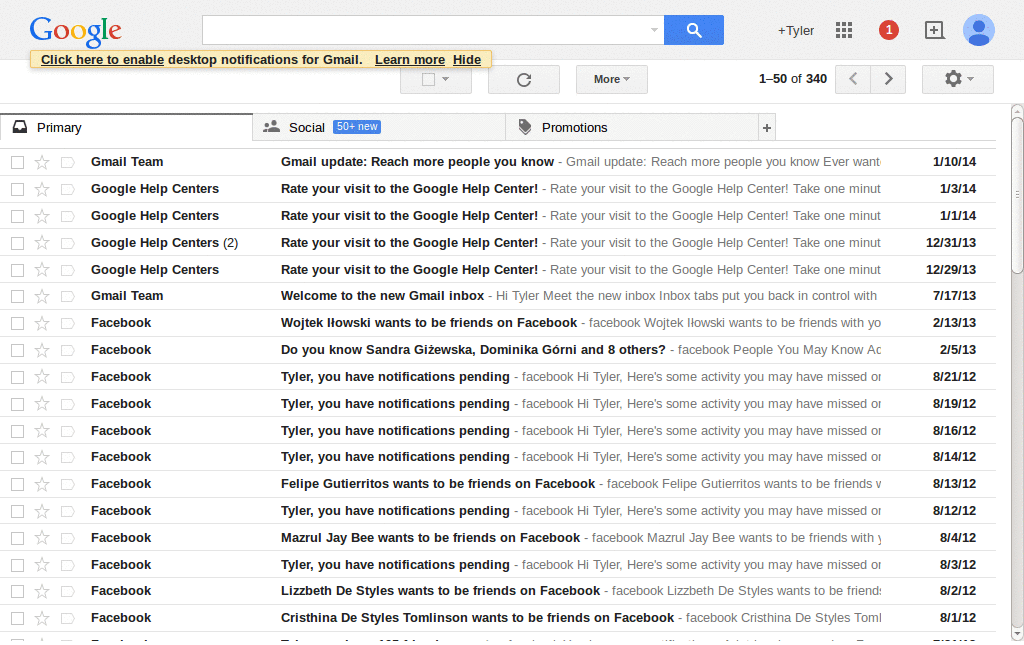Star the Felipe Gutierritos friend request email
The width and height of the screenshot is (1024, 645).
coord(42,484)
